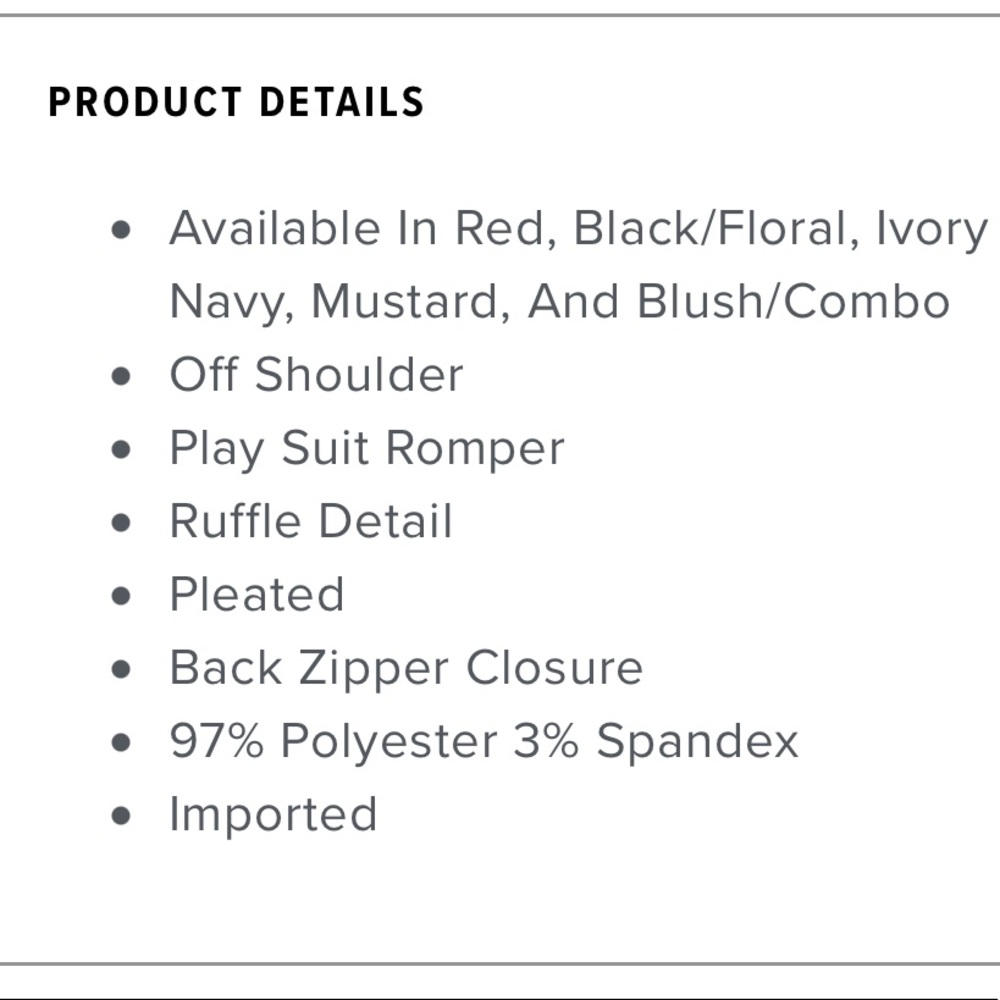Click the 97% Polyester 3% Spandex line
Viewport: 1000px width, 1000px height.
pyautogui.click(x=484, y=742)
